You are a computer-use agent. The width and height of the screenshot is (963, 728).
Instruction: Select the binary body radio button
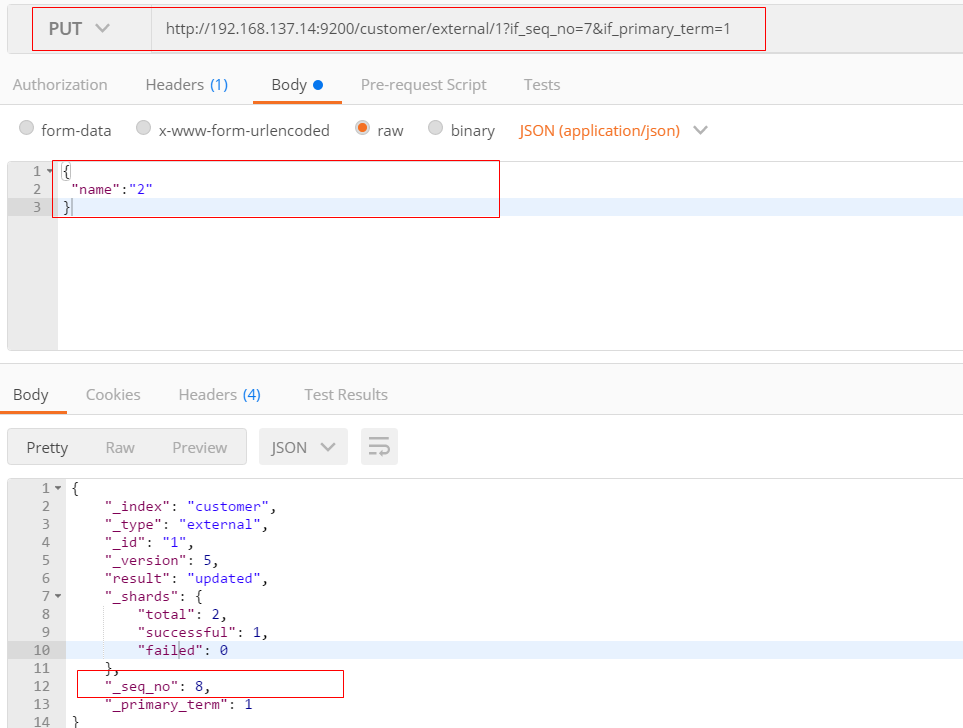click(436, 129)
